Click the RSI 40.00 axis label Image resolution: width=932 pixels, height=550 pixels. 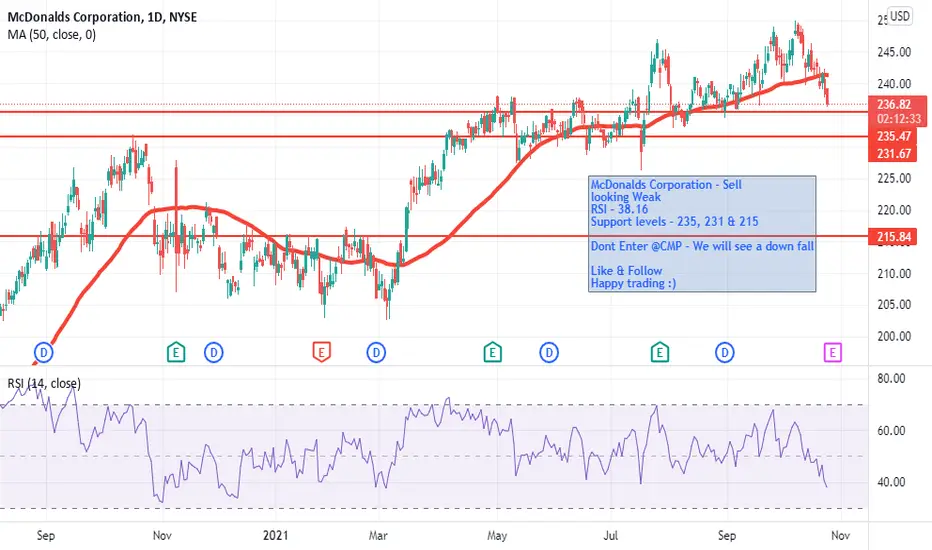tap(891, 482)
